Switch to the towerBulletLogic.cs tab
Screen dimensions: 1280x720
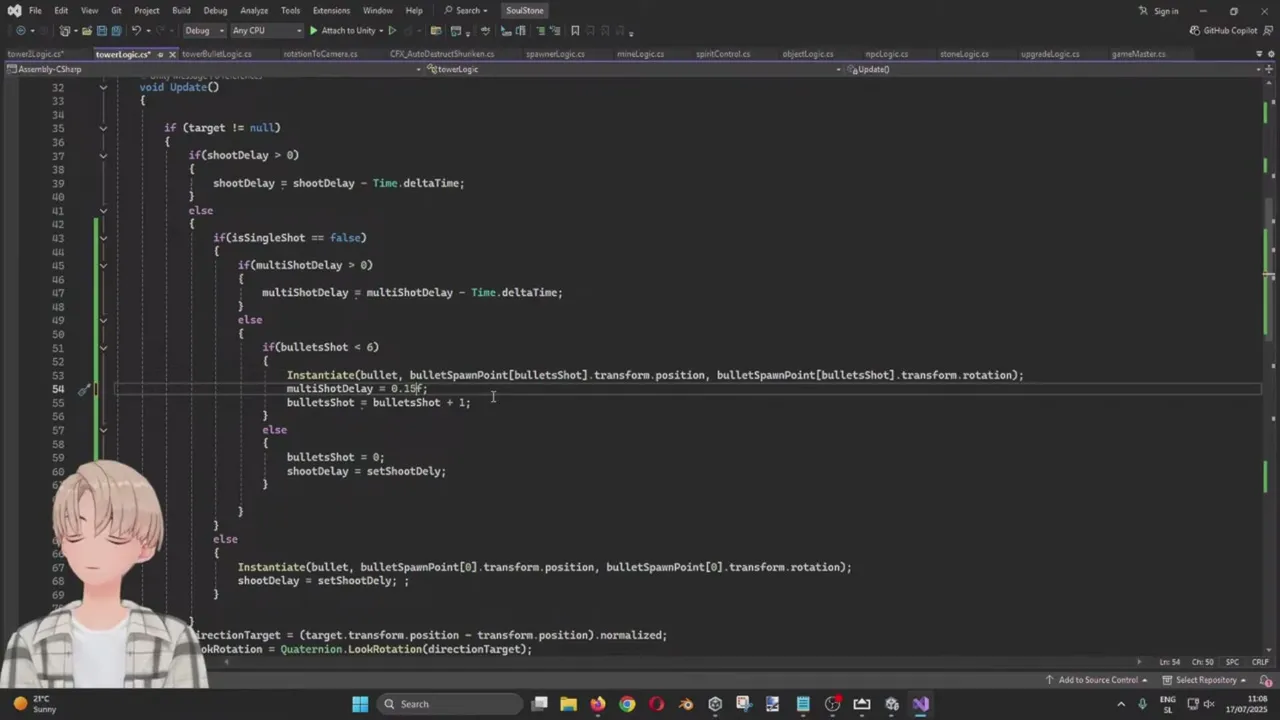coord(217,54)
